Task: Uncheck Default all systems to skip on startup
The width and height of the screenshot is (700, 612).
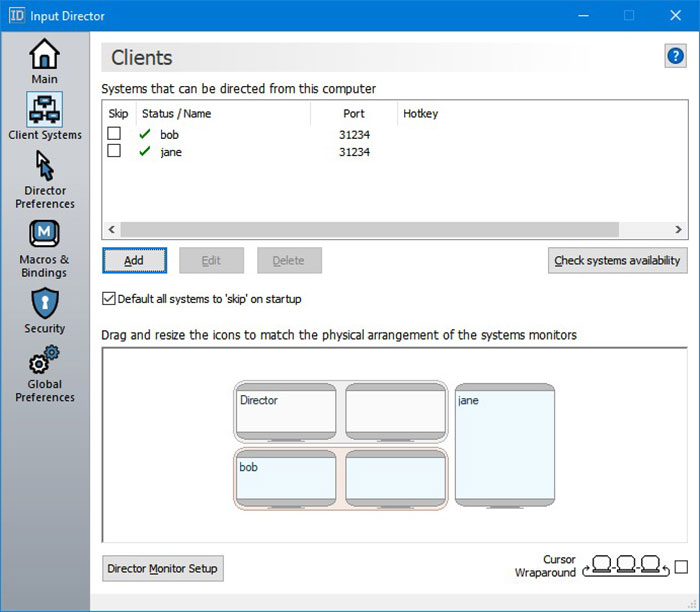Action: click(109, 298)
